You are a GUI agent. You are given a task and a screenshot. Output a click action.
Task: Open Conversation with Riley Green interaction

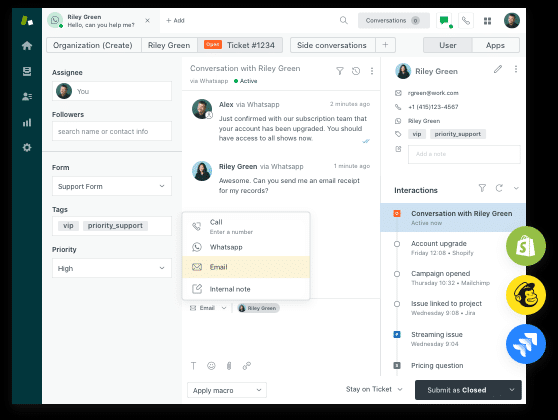(453, 217)
